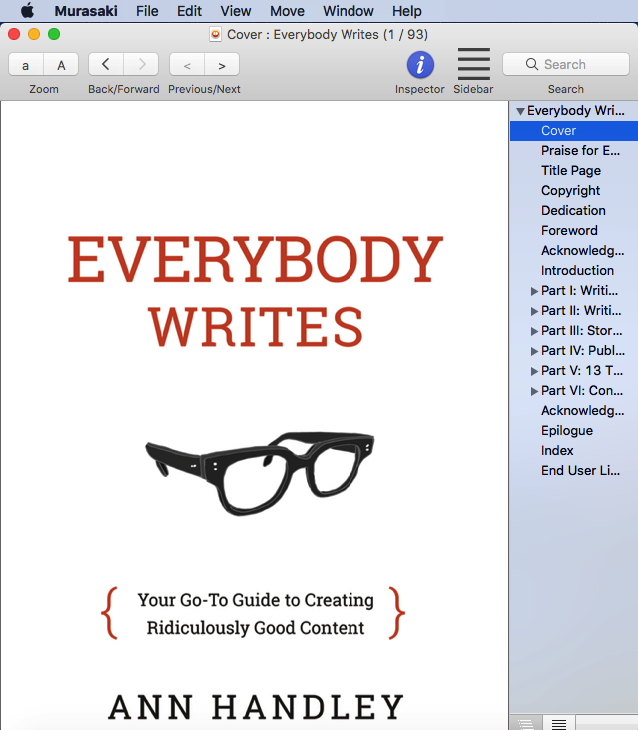Viewport: 638px width, 730px height.
Task: Select Cover in the sidebar
Action: (574, 131)
